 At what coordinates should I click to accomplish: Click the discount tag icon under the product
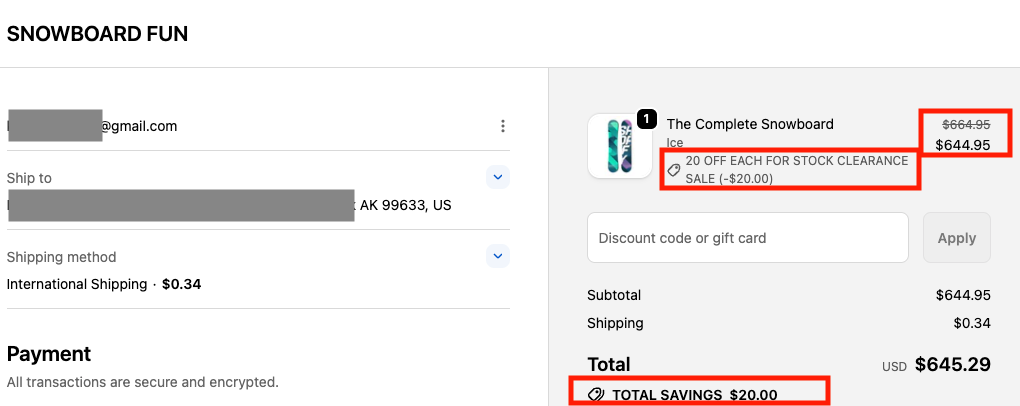(674, 170)
